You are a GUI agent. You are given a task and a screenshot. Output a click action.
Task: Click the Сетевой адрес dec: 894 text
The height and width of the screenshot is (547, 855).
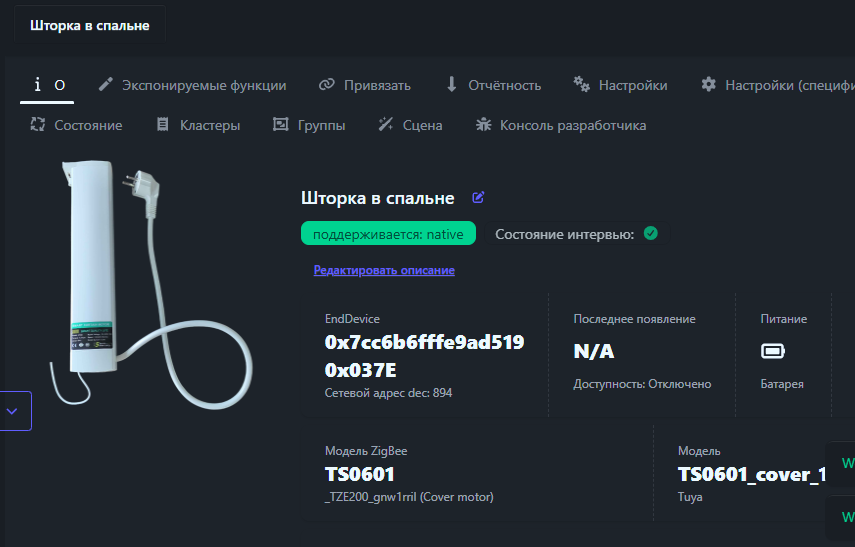tap(388, 393)
